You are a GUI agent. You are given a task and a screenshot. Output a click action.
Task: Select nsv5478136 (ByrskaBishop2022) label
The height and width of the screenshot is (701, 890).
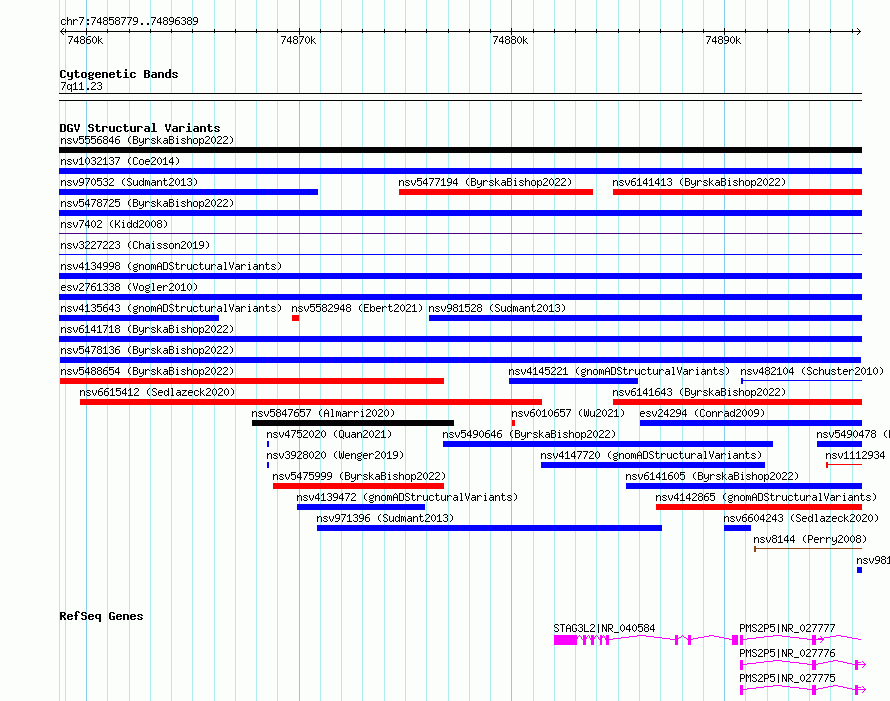[147, 350]
